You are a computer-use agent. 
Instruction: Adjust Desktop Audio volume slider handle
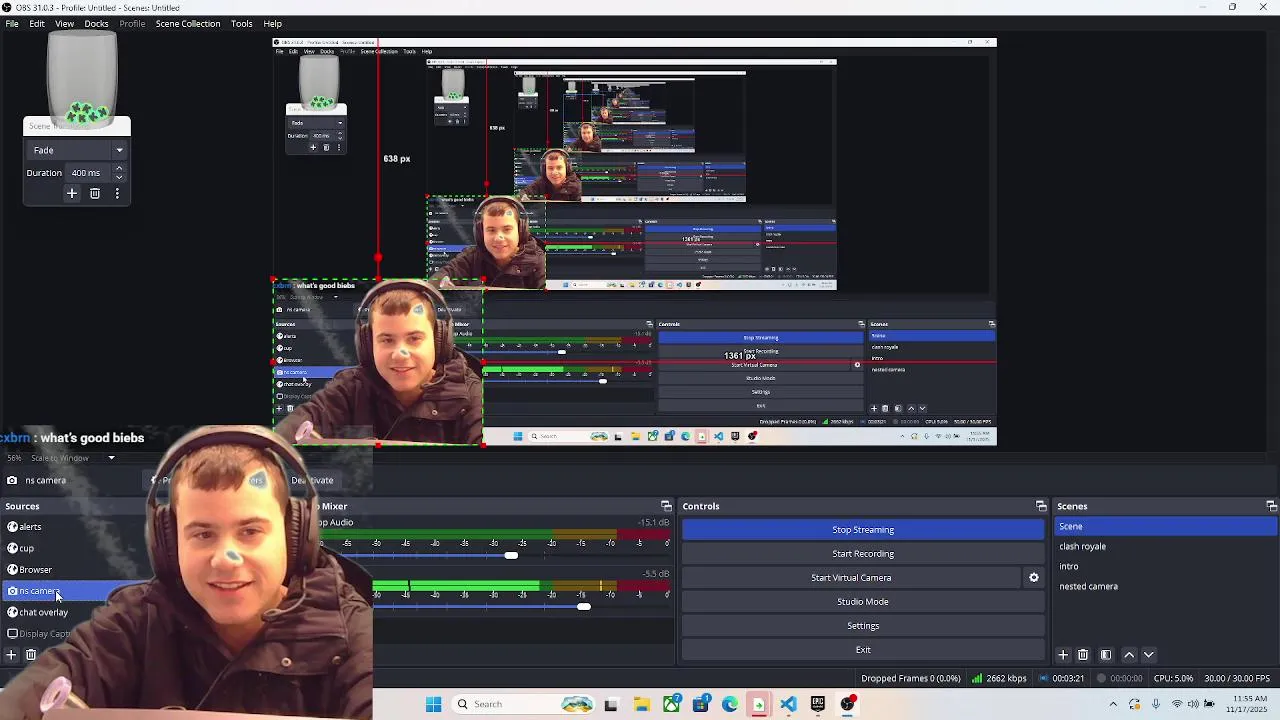511,555
